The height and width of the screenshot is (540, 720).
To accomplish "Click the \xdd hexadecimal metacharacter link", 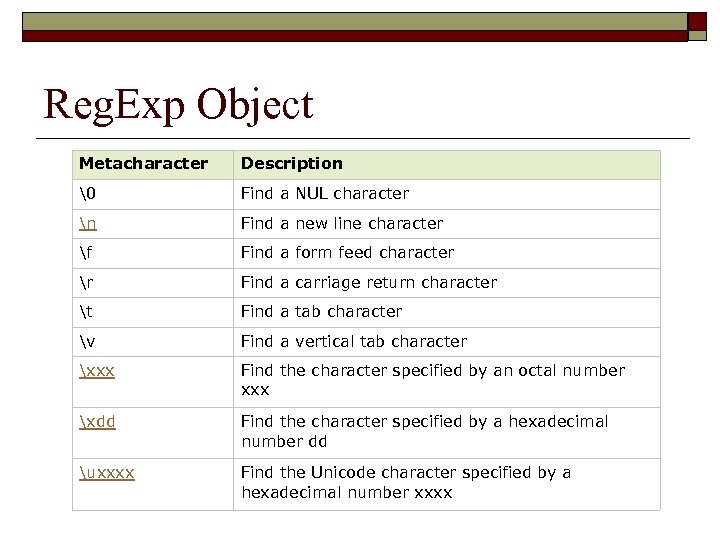I will click(97, 422).
